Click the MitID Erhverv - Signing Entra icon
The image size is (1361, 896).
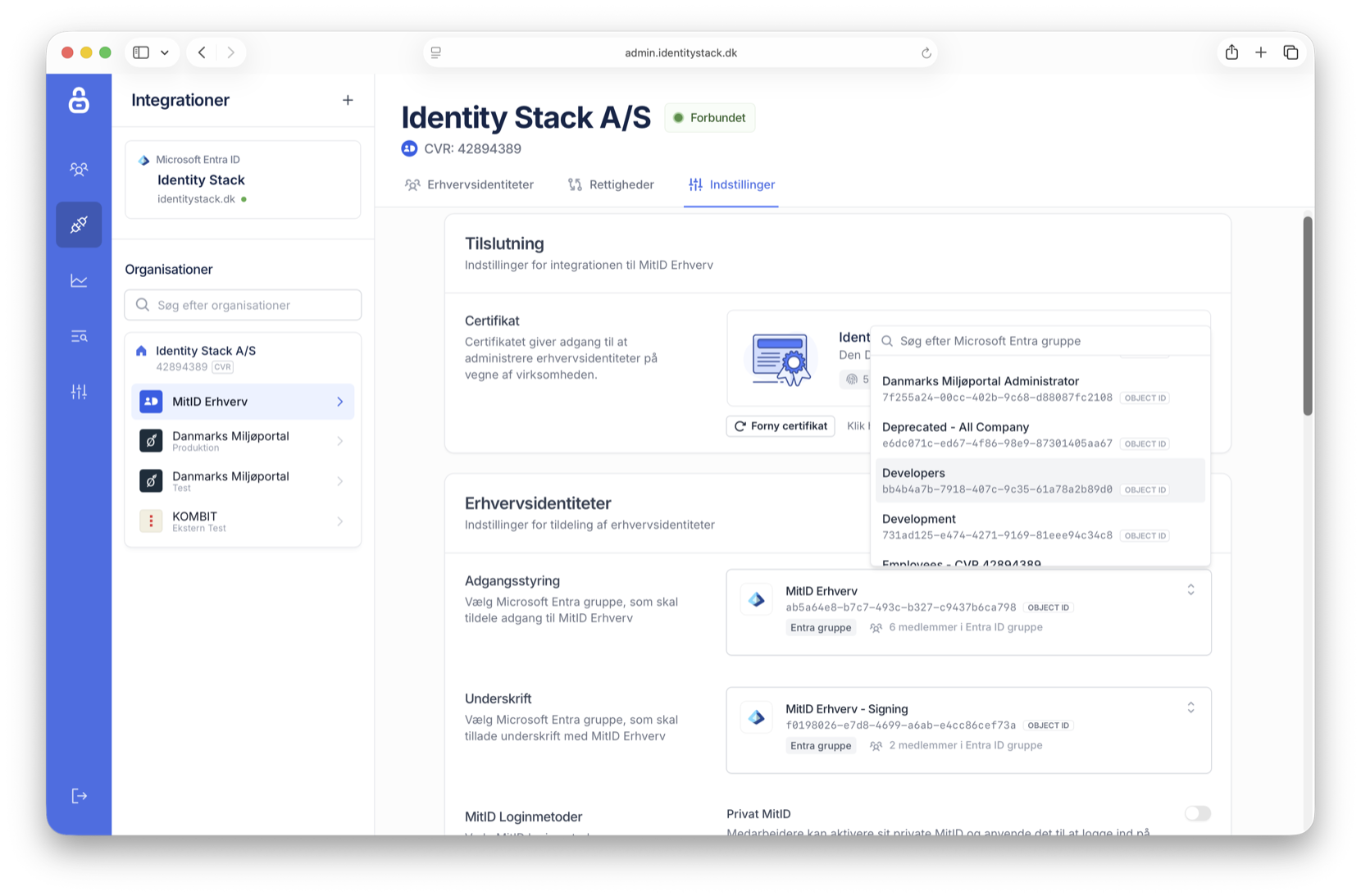(757, 718)
